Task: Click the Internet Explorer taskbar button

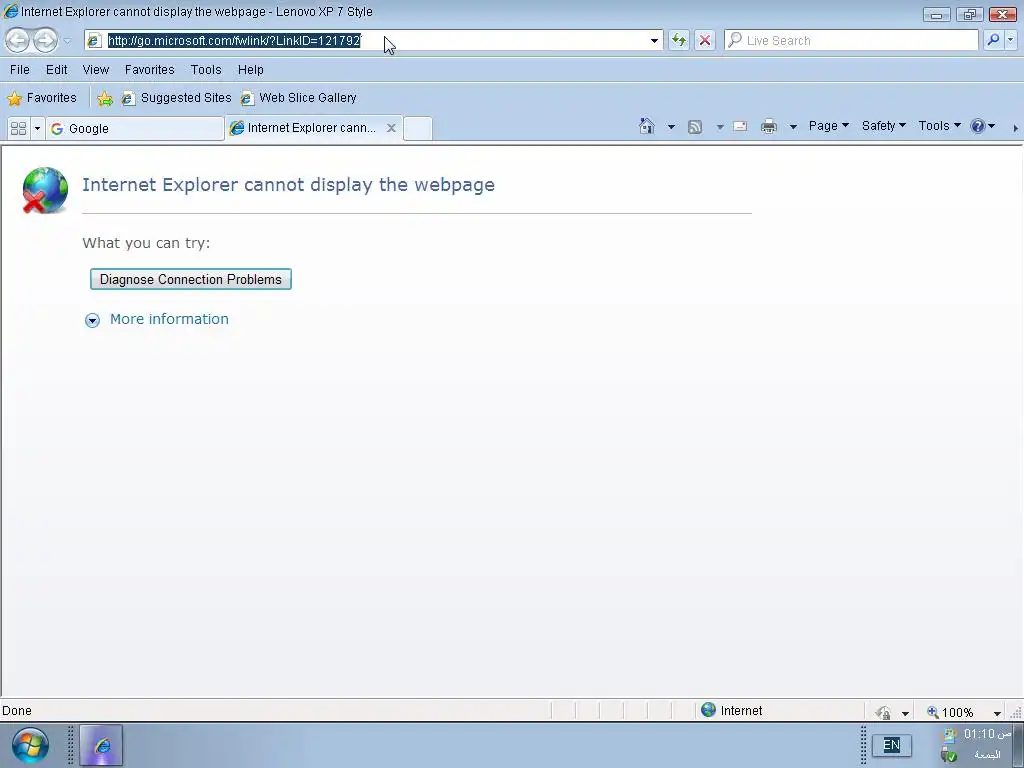Action: click(x=101, y=745)
